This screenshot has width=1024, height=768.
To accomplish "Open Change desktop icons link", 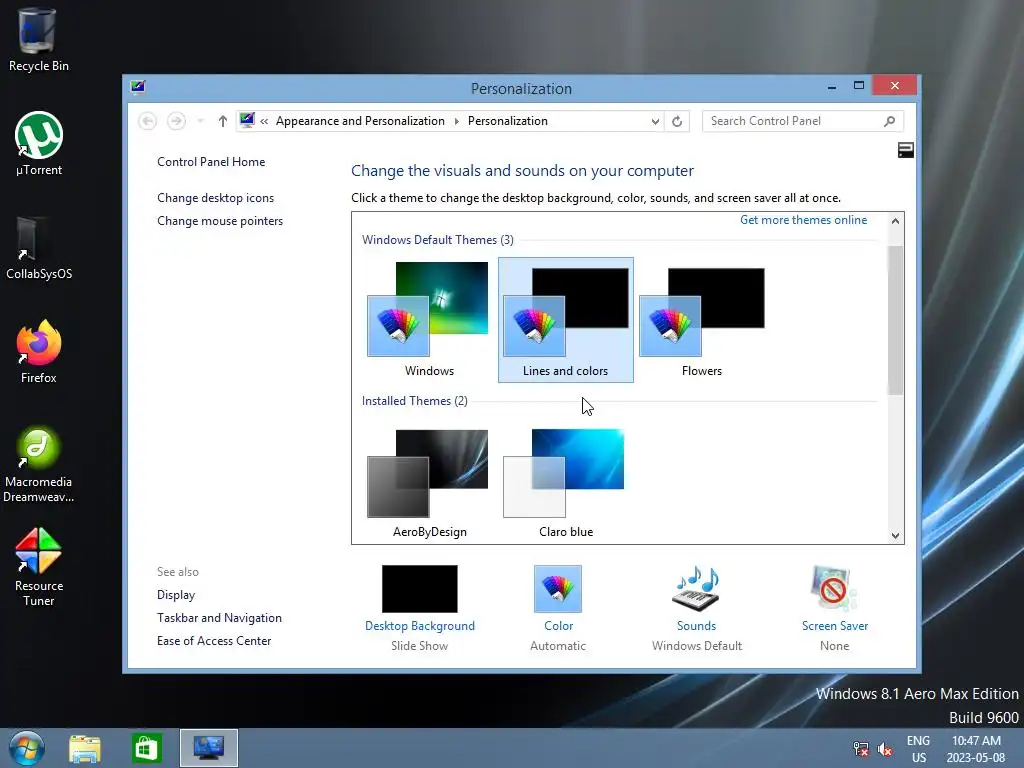I will point(216,198).
